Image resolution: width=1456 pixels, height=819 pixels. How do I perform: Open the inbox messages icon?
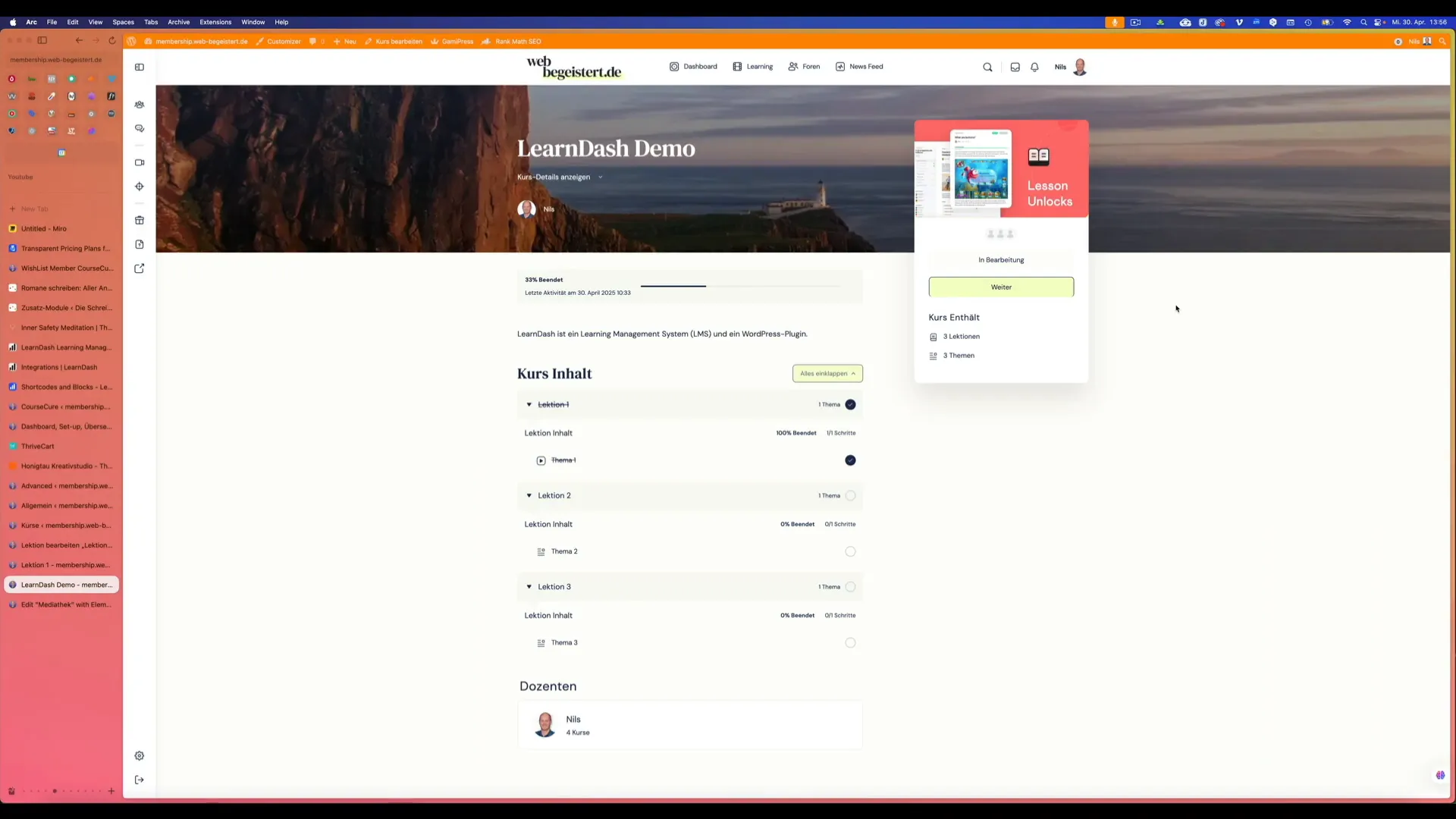click(1015, 67)
